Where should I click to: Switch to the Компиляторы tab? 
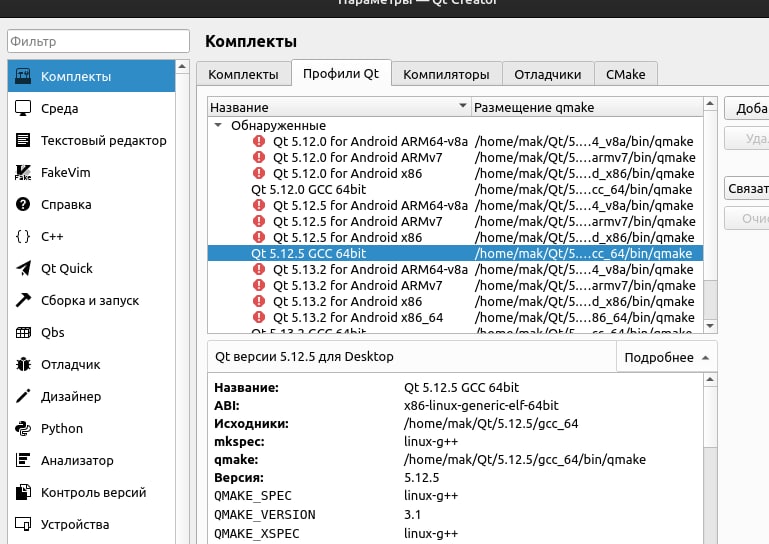click(446, 75)
